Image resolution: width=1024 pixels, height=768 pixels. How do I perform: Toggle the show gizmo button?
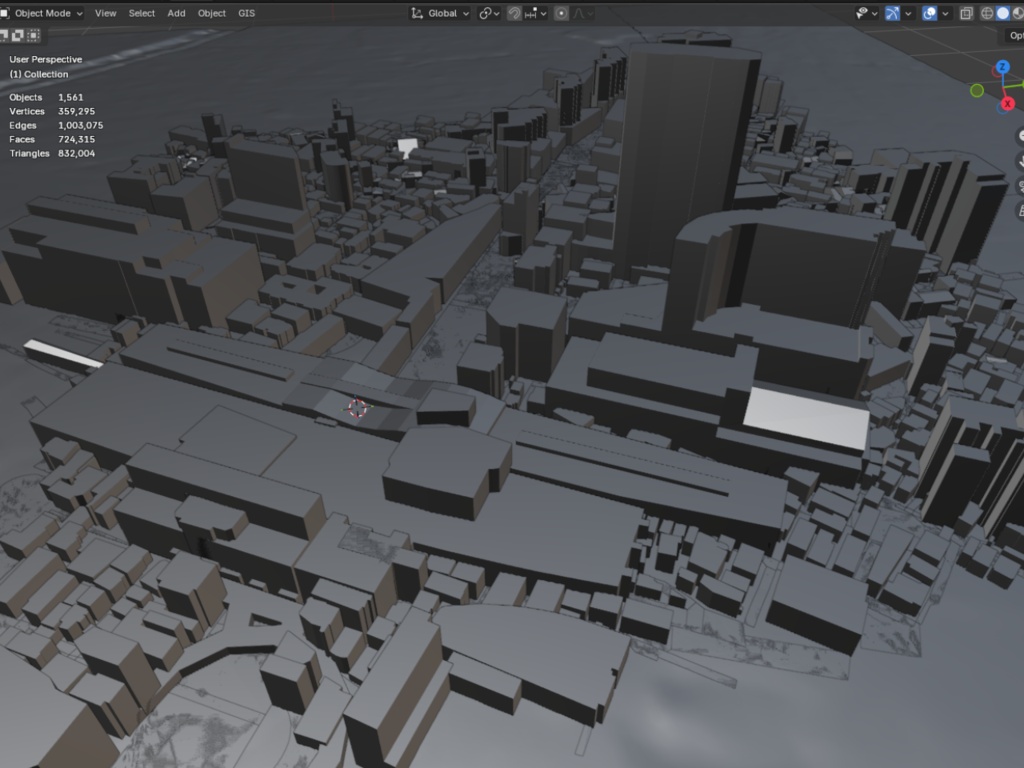[892, 13]
